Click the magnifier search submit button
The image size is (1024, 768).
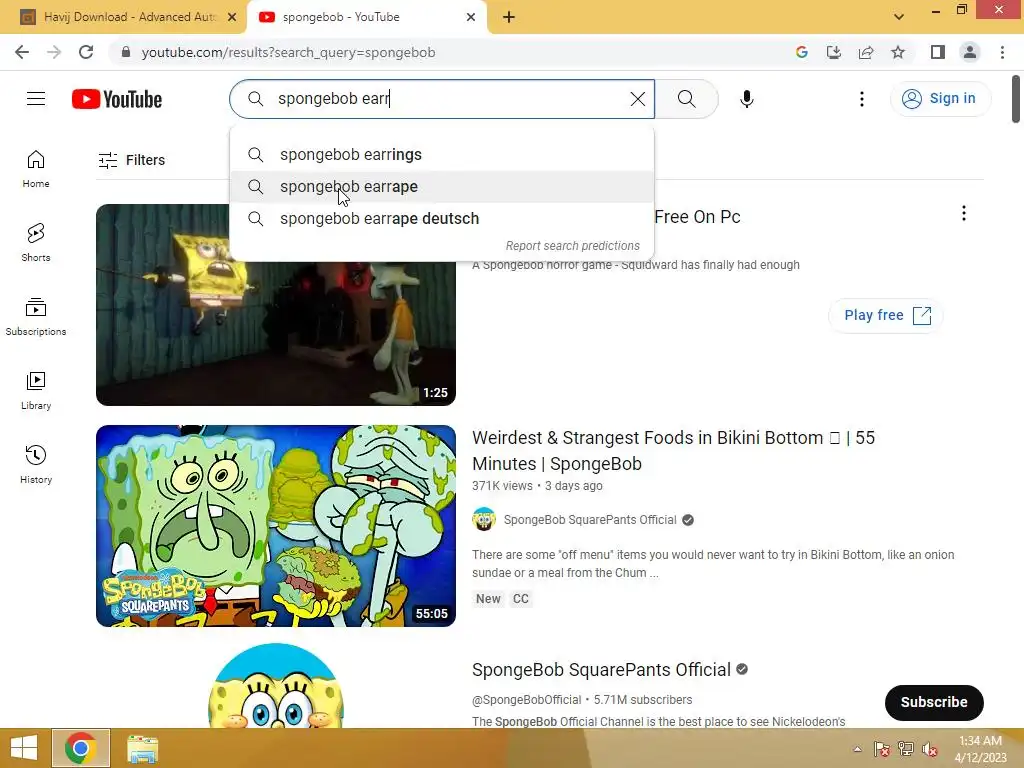(686, 99)
